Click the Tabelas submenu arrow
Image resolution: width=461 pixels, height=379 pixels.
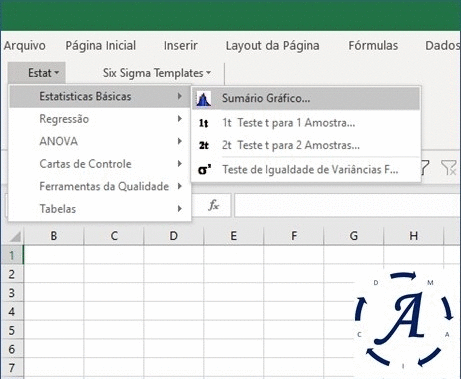pyautogui.click(x=180, y=209)
